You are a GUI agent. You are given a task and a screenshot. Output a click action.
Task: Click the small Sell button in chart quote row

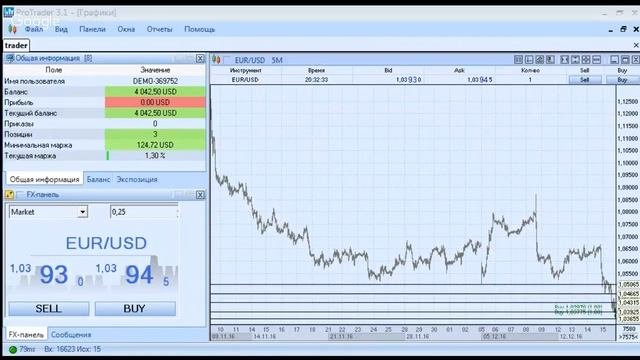(584, 80)
